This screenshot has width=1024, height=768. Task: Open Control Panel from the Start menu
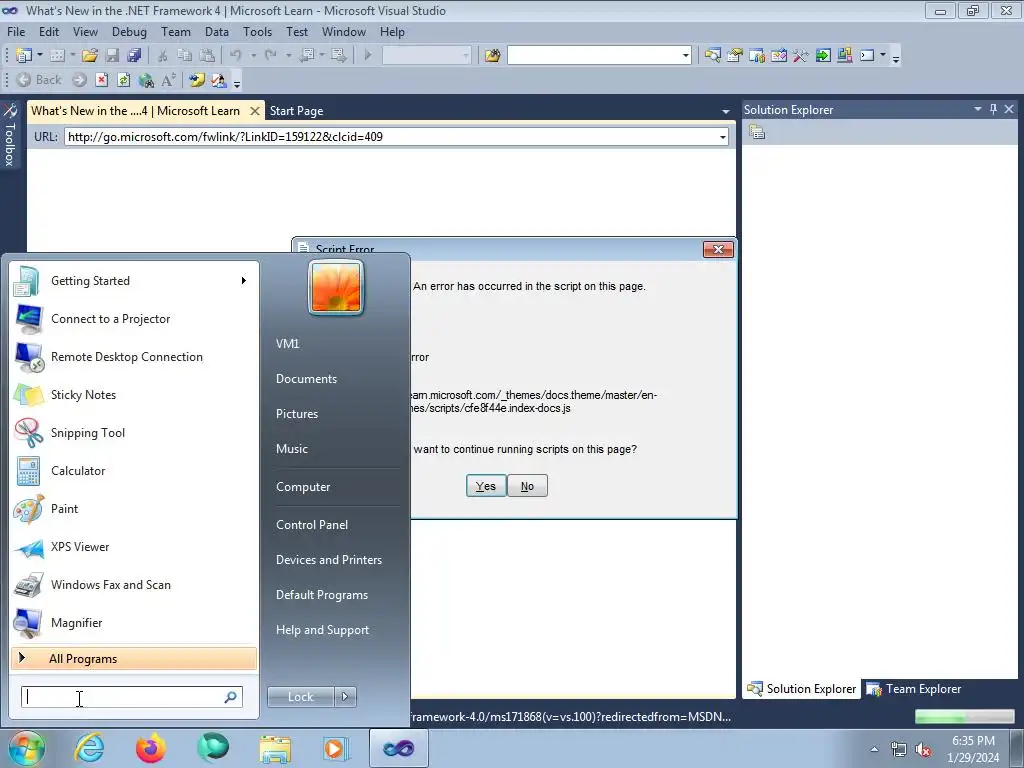click(312, 524)
